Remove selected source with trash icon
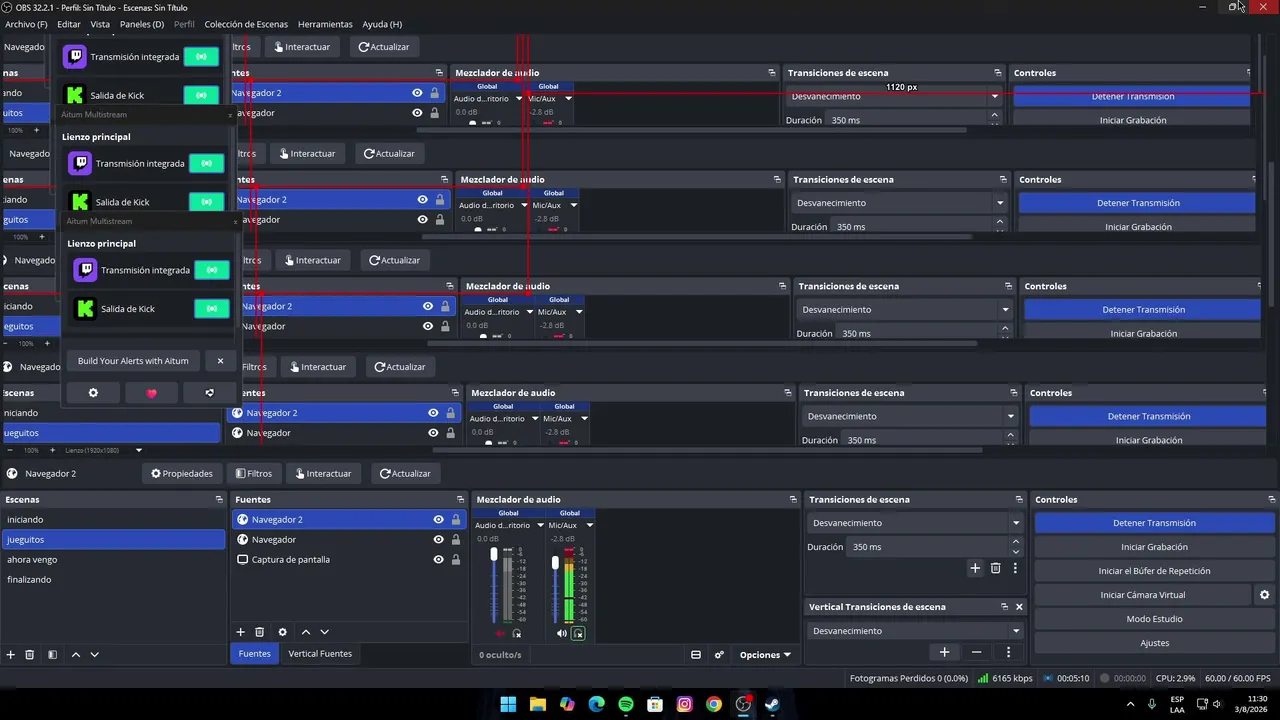The width and height of the screenshot is (1280, 720). [x=259, y=632]
